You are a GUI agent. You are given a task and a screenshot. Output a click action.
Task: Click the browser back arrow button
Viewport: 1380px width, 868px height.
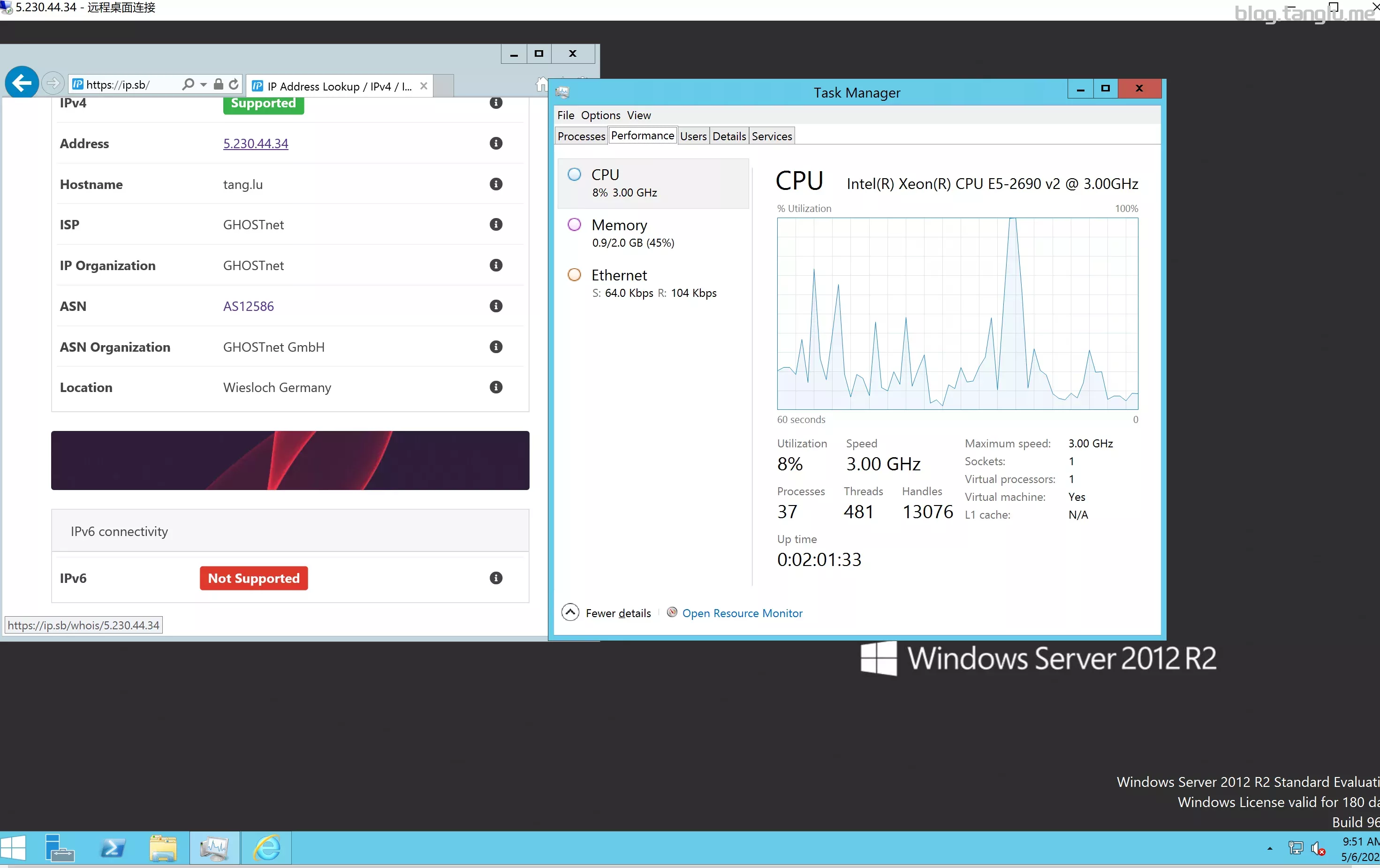21,83
